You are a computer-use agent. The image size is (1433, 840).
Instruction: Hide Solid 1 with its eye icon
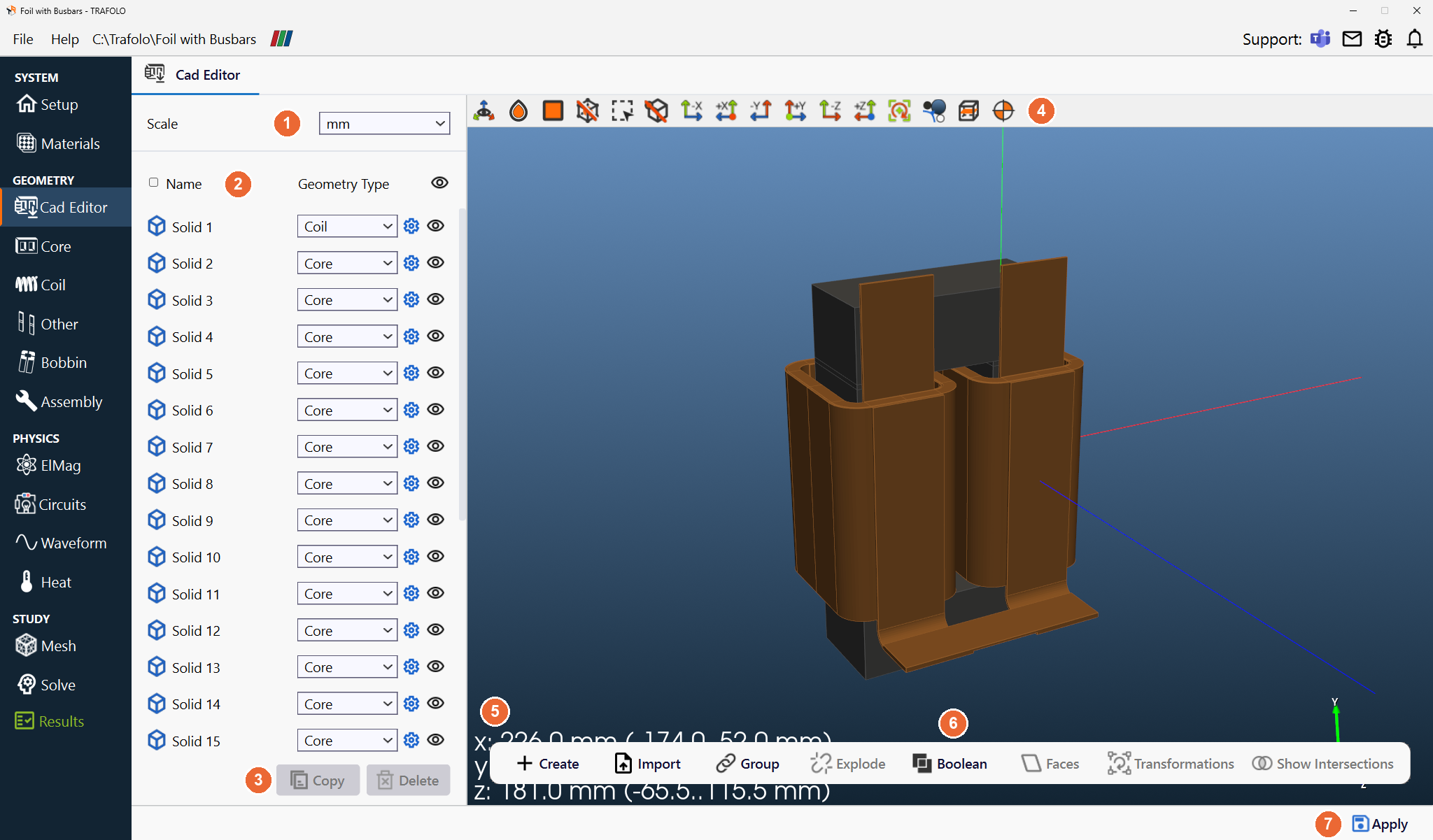pyautogui.click(x=436, y=226)
